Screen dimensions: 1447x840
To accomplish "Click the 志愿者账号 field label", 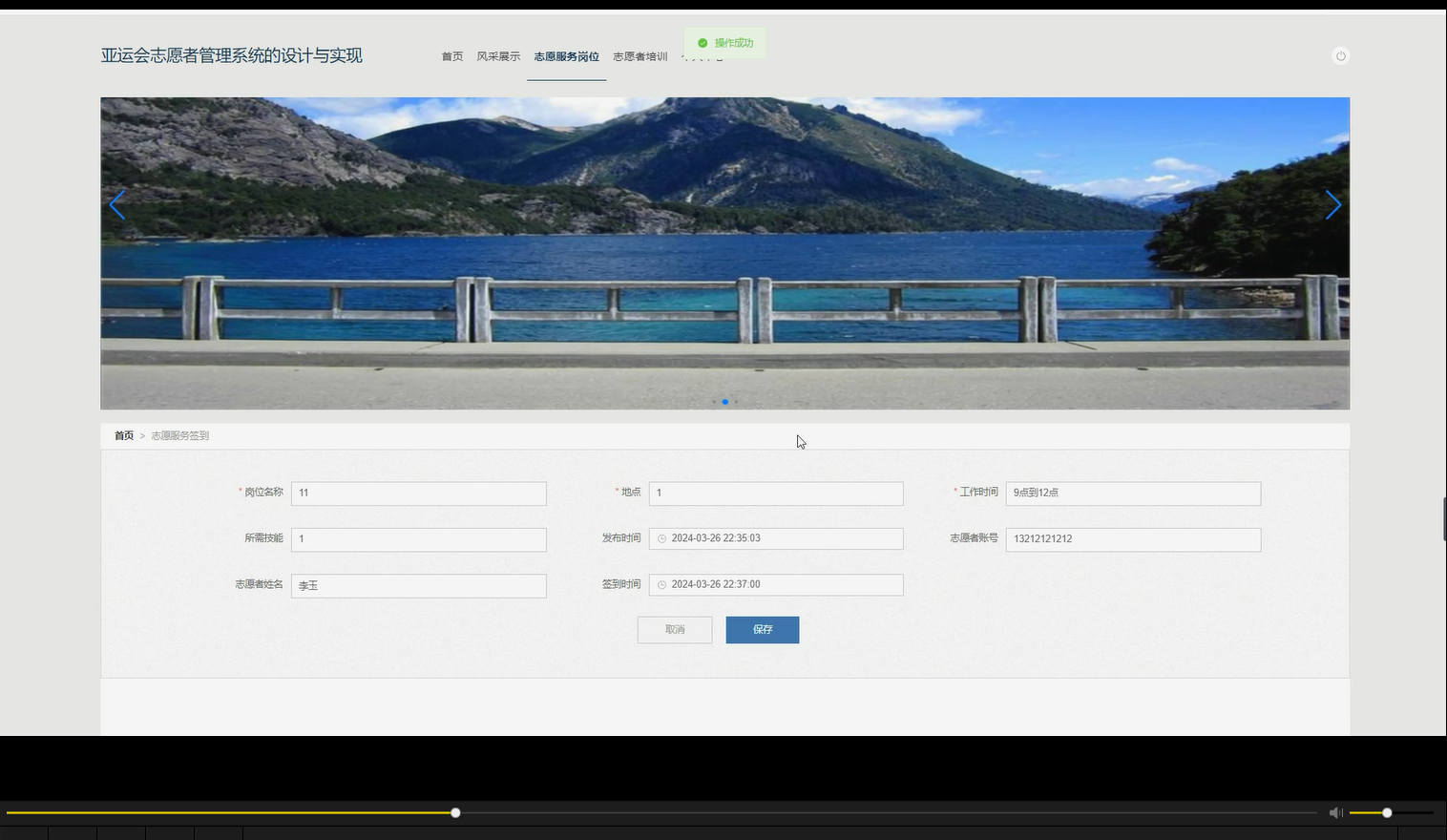I will click(974, 538).
